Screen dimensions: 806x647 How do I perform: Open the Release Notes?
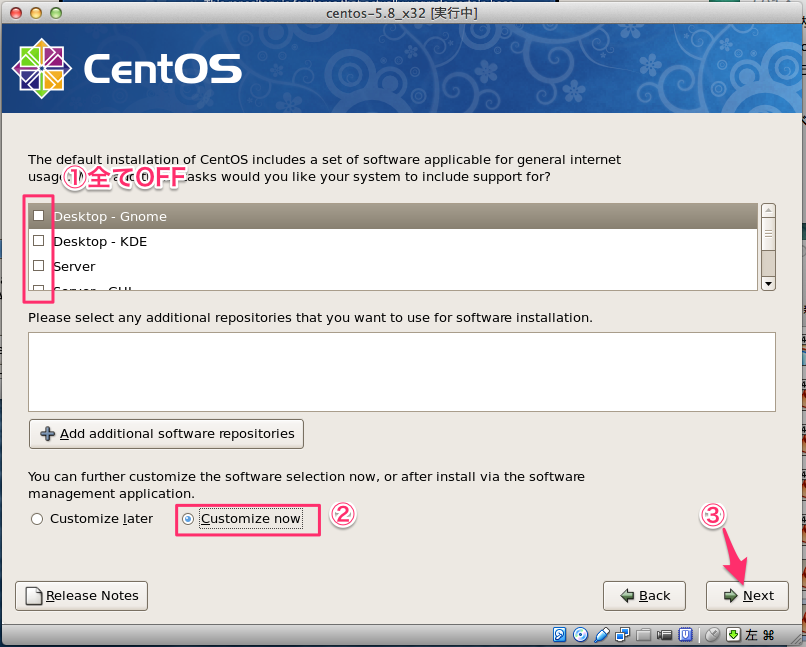tap(81, 596)
